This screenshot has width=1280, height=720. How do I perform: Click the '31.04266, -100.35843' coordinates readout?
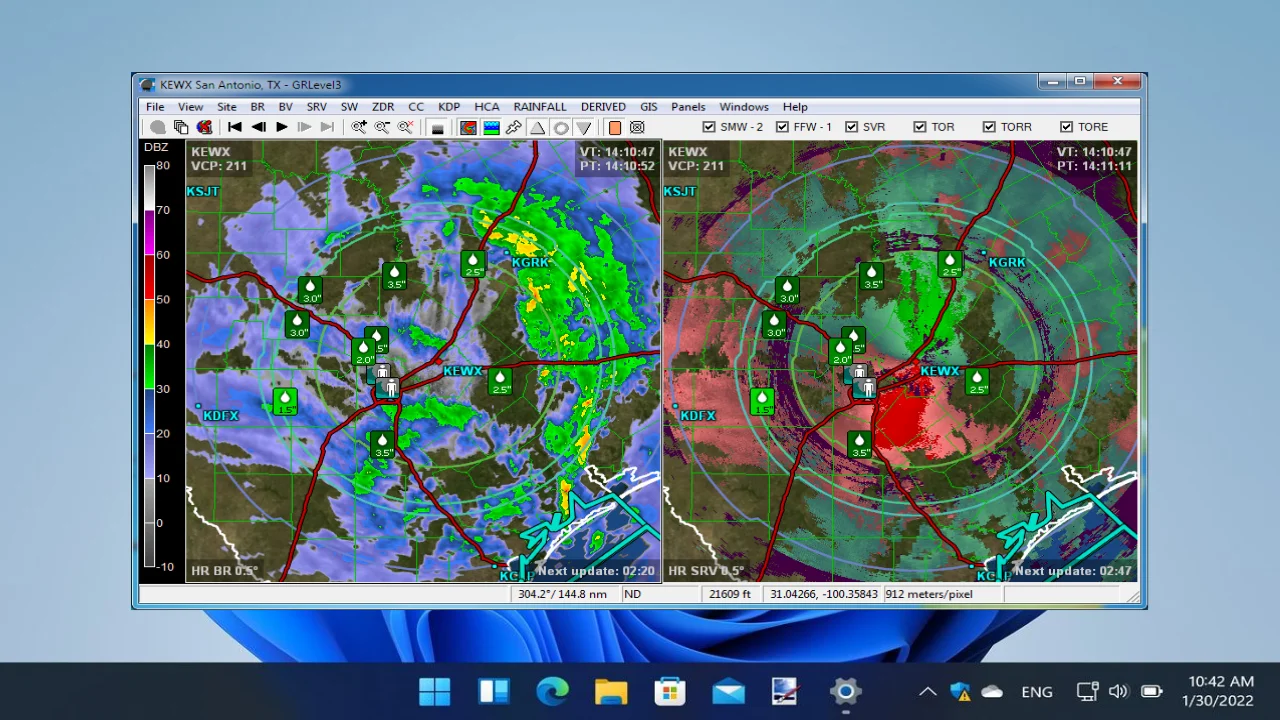tap(824, 594)
